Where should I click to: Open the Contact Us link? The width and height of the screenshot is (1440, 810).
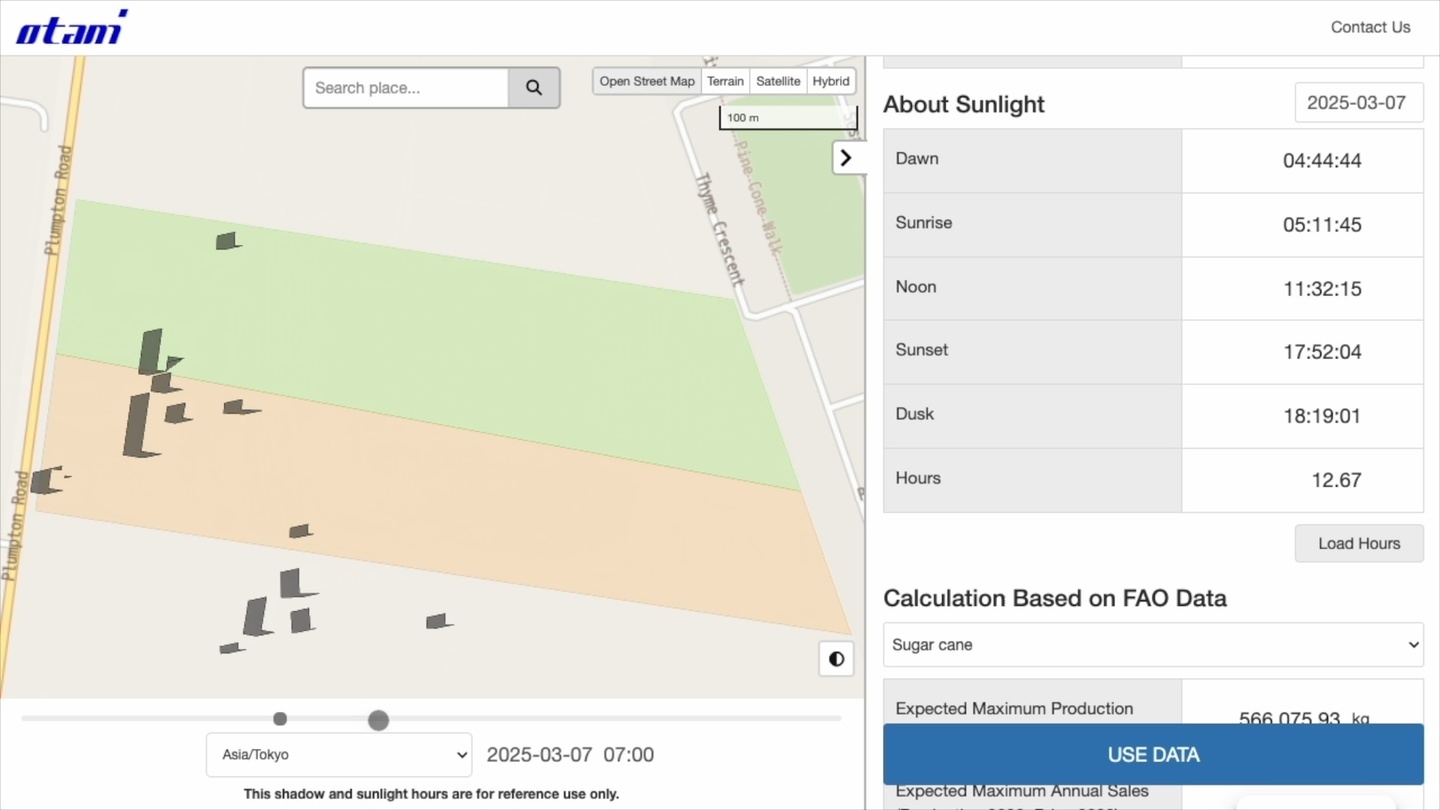point(1370,27)
